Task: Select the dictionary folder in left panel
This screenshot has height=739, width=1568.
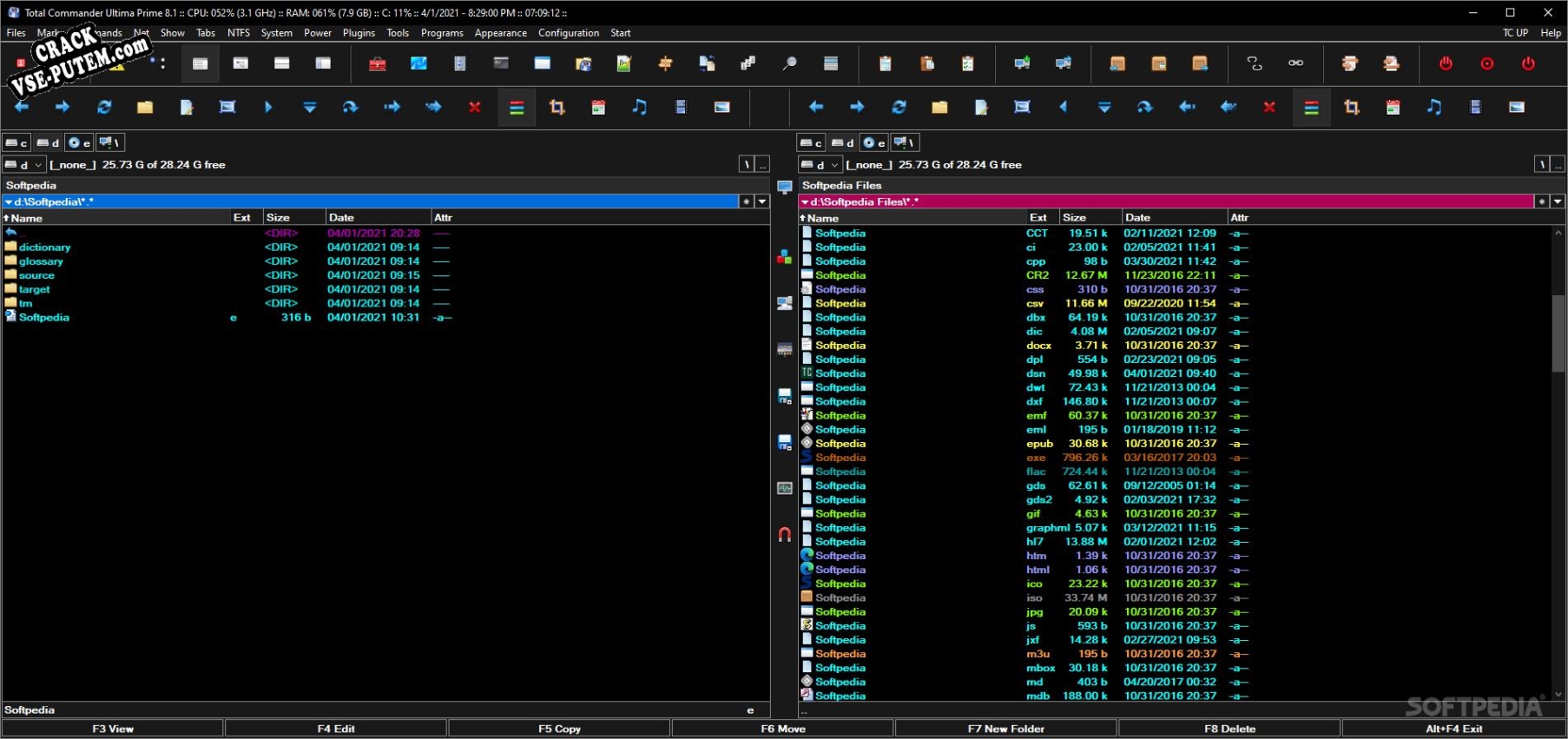Action: point(44,247)
